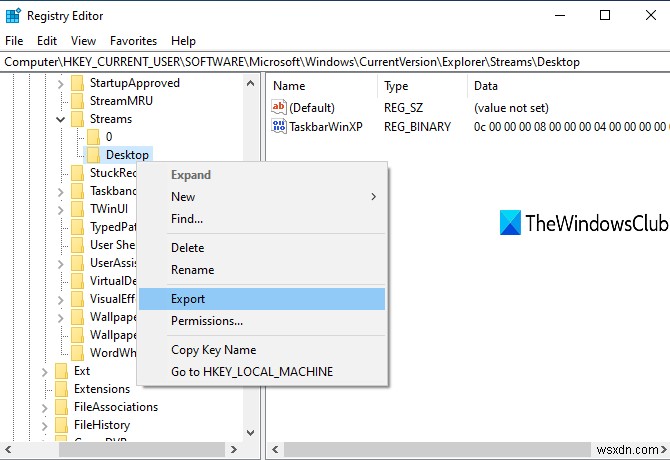This screenshot has width=670, height=460.
Task: Expand the StartupApproved key
Action: pyautogui.click(x=60, y=84)
